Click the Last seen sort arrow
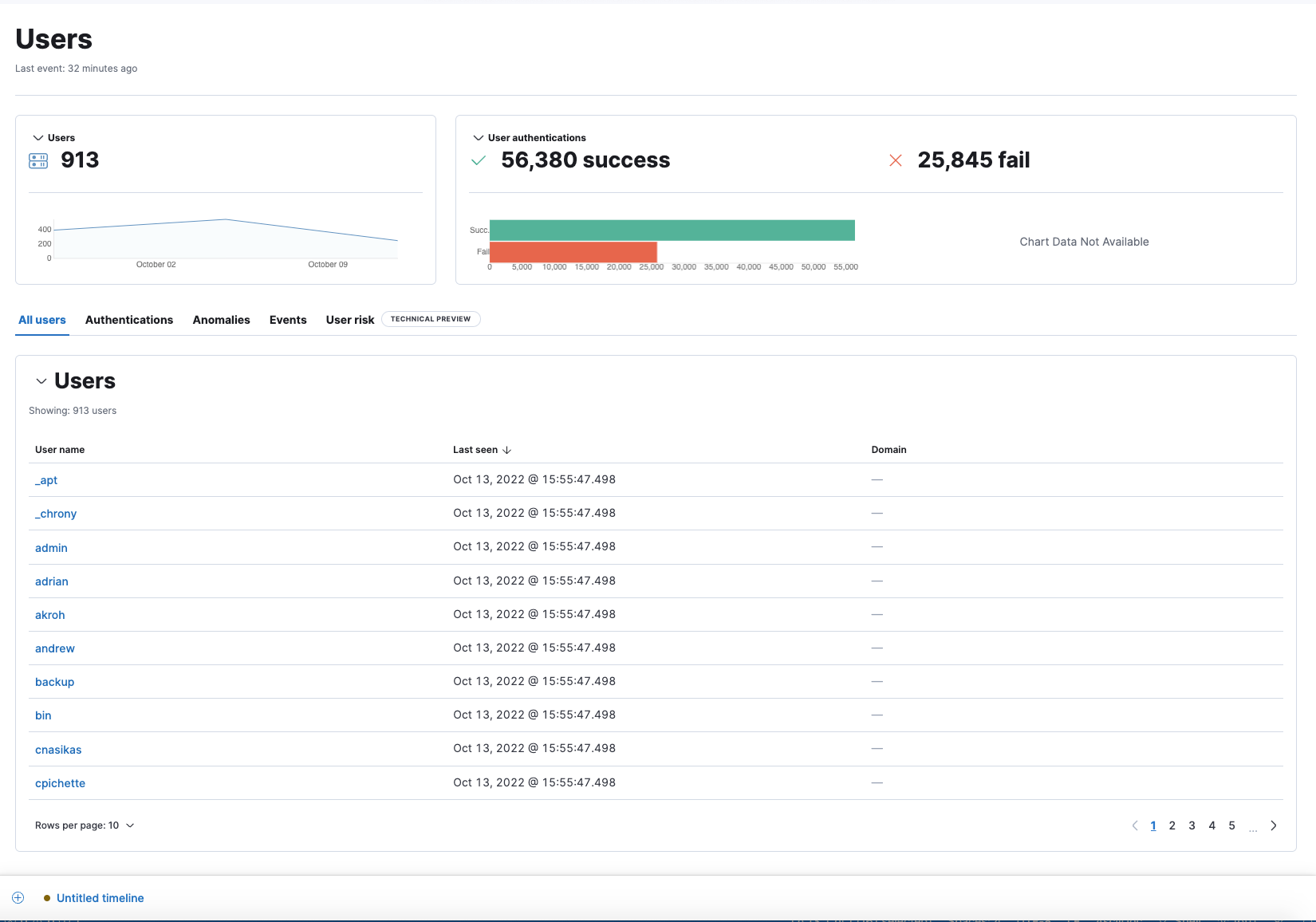 (x=507, y=450)
